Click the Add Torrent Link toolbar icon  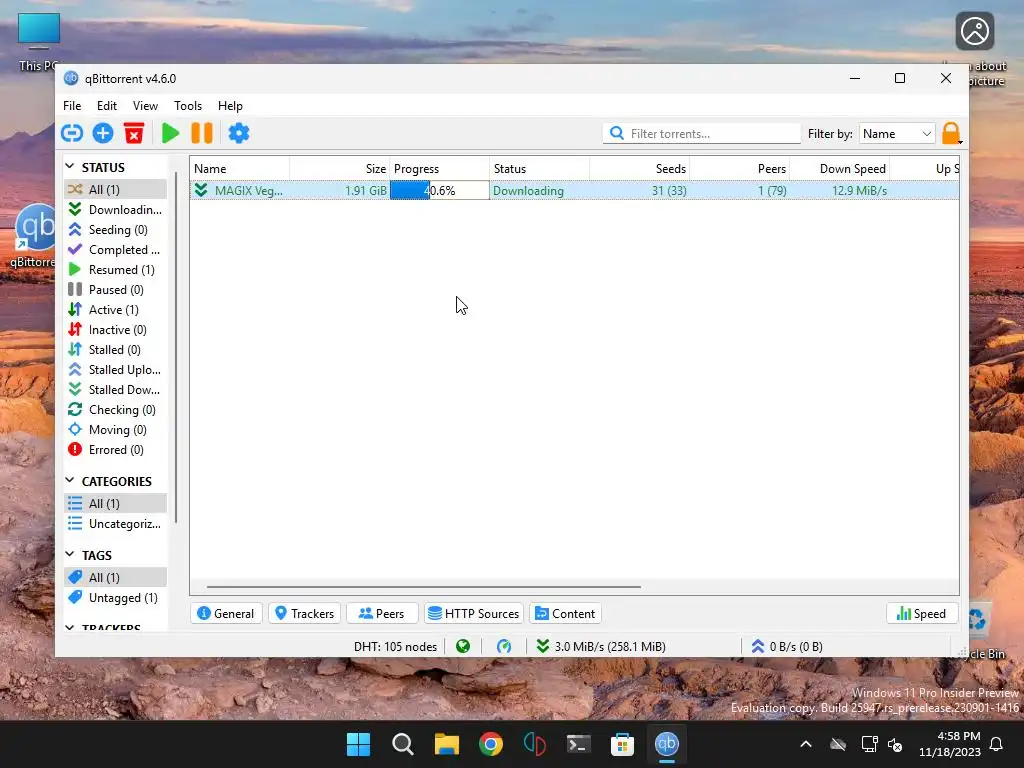tap(72, 133)
